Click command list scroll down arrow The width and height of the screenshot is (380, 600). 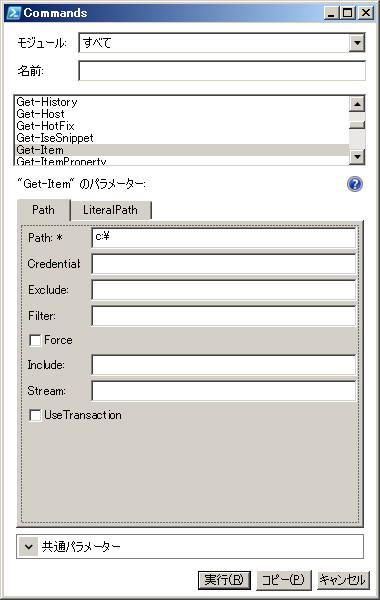click(x=357, y=157)
